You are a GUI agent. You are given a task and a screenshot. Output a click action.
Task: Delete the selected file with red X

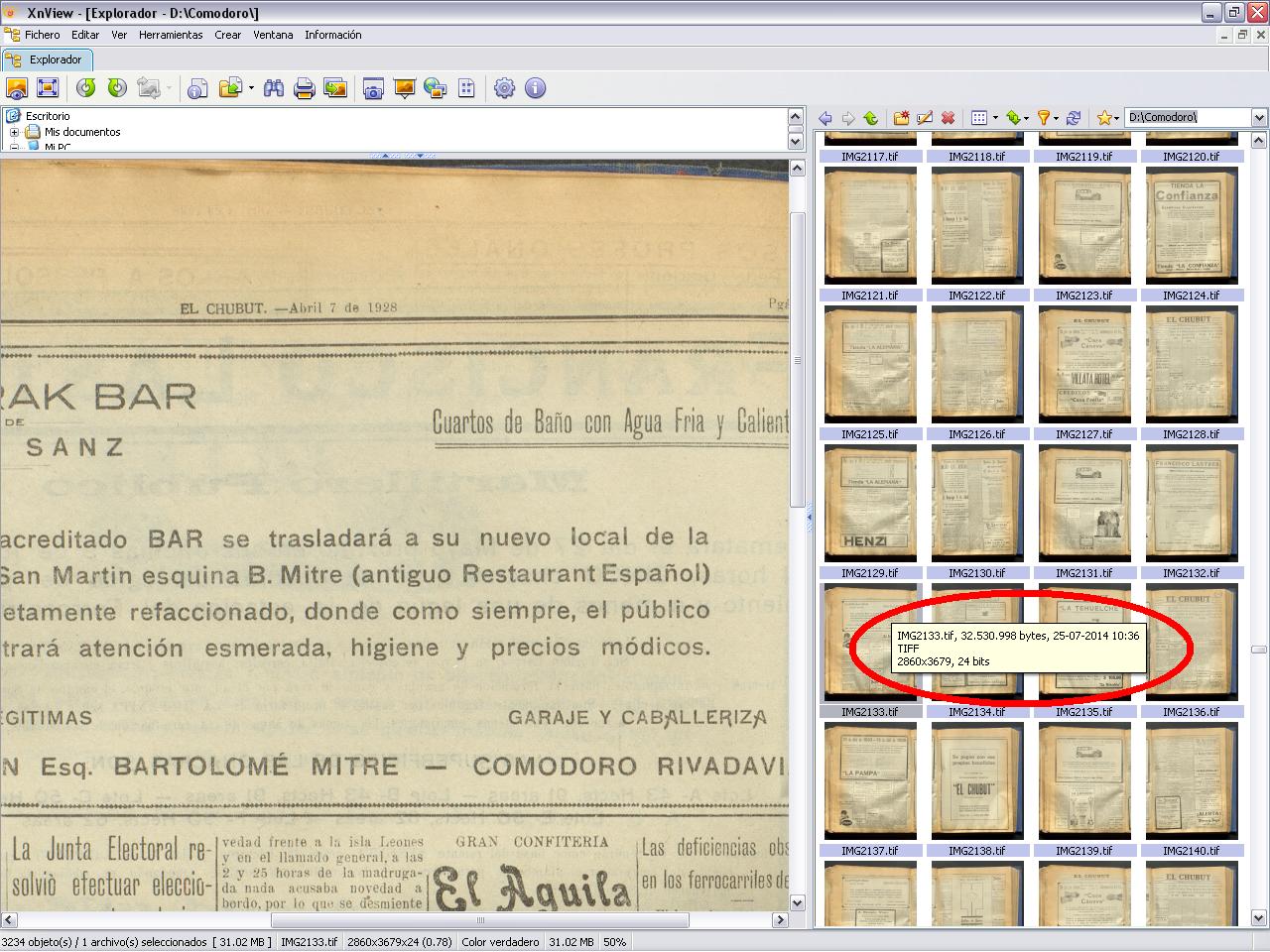point(948,118)
